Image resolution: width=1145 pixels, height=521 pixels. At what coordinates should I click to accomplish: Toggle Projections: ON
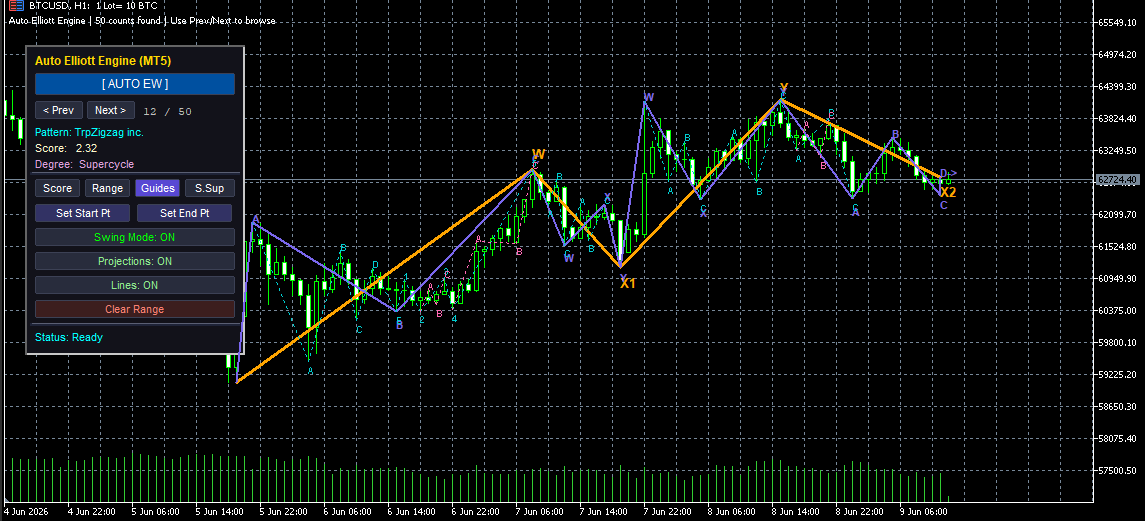[135, 262]
